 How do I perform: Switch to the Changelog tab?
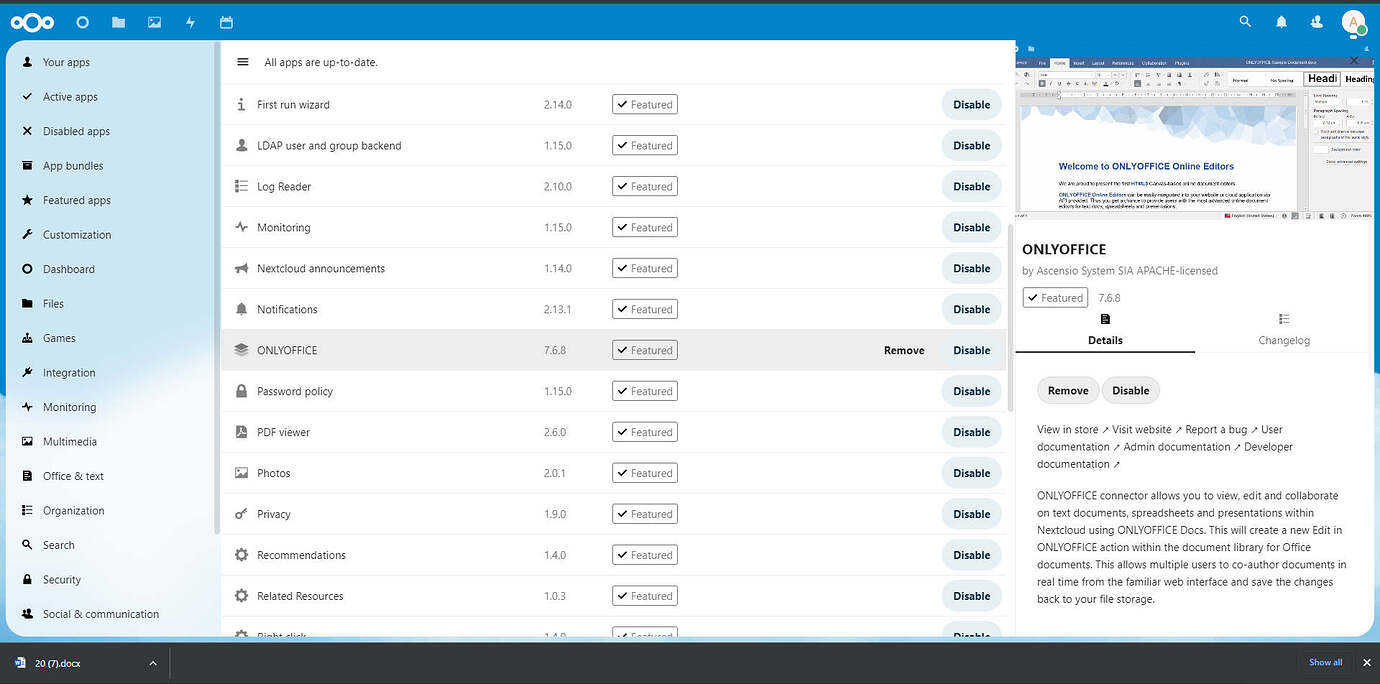(1284, 329)
